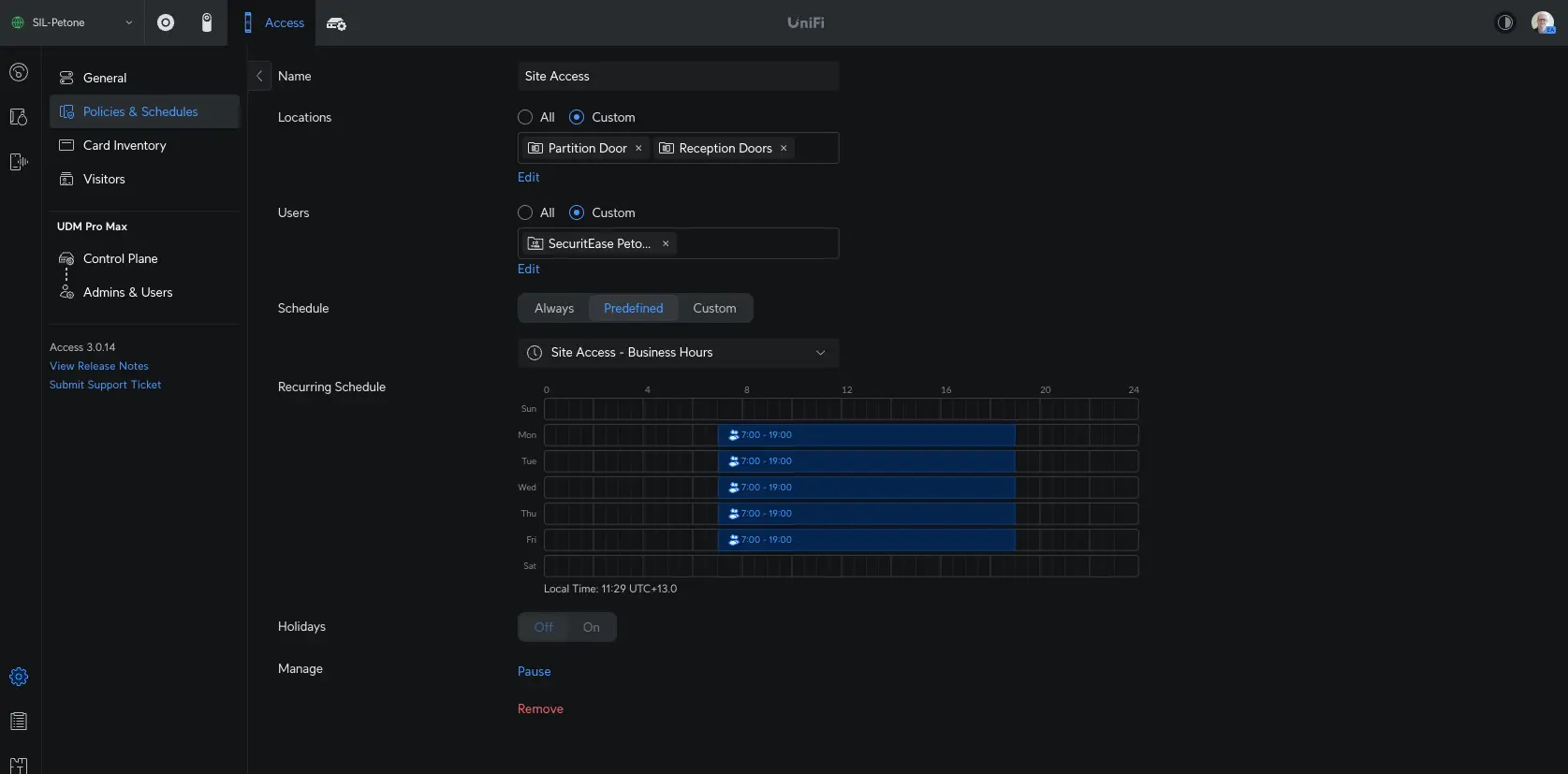Collapse panel with the back chevron
The height and width of the screenshot is (774, 1568).
(259, 76)
